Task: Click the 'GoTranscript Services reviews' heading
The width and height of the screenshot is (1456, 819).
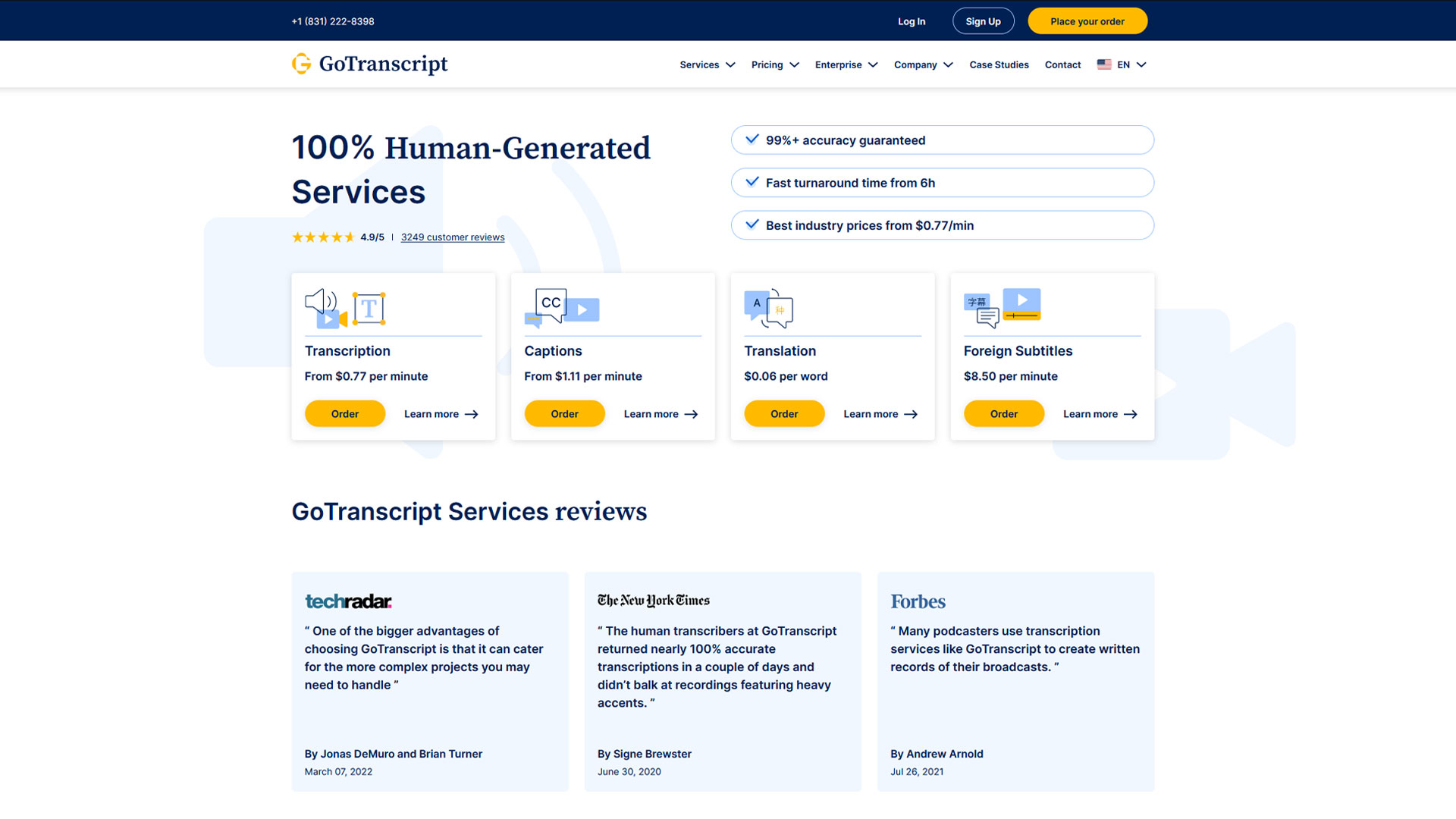Action: point(469,512)
